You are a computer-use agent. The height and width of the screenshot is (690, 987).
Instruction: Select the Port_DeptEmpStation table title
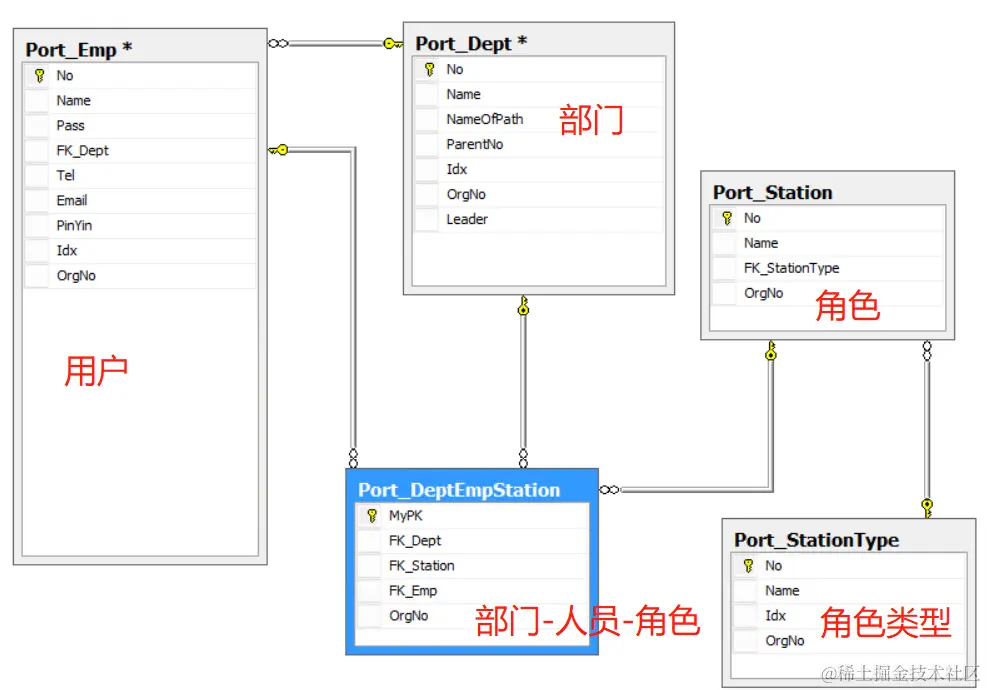(x=459, y=490)
